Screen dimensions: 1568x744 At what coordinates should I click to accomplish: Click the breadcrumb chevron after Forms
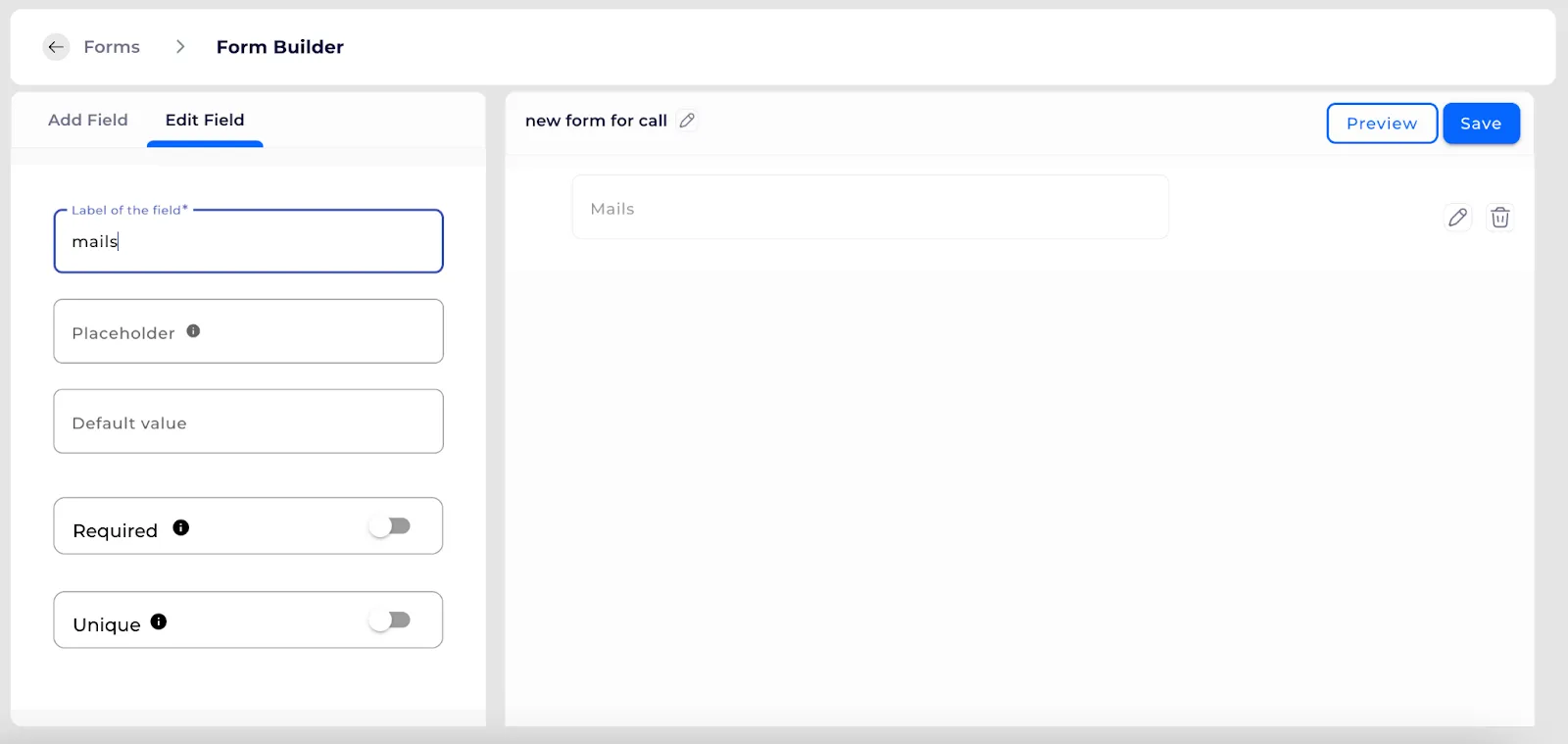[x=180, y=47]
